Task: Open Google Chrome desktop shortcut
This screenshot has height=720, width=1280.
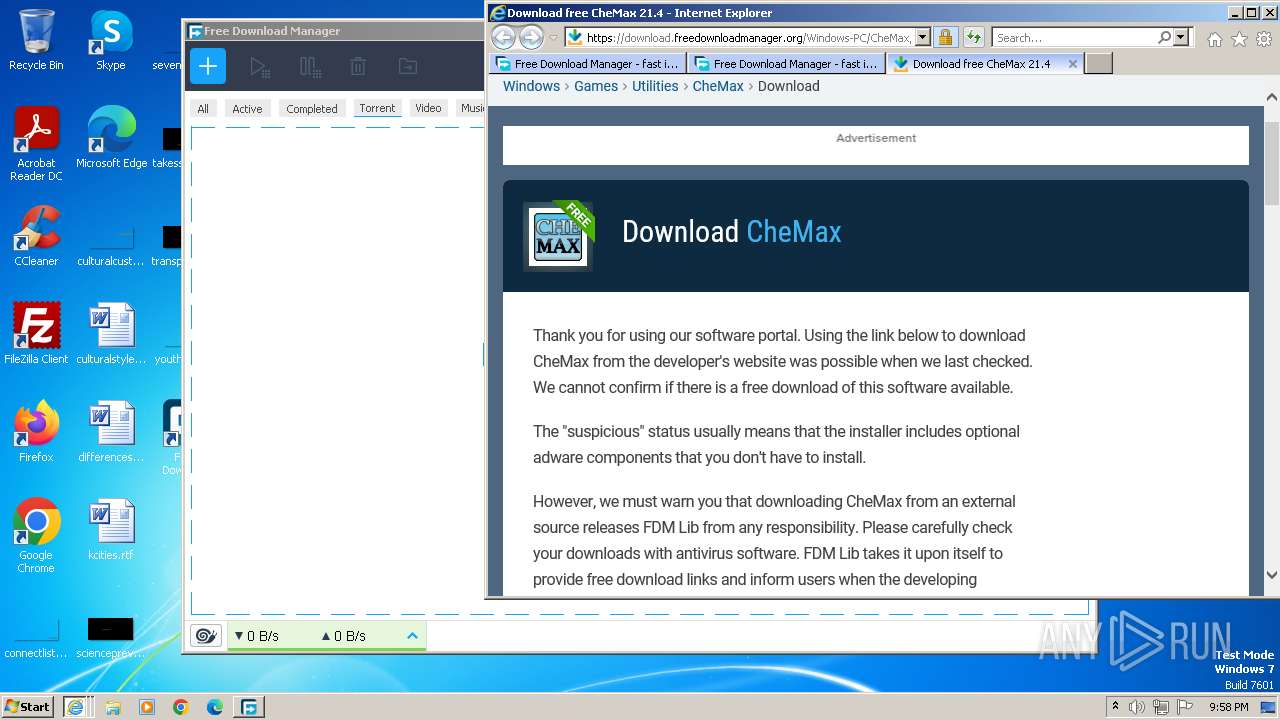Action: [36, 536]
